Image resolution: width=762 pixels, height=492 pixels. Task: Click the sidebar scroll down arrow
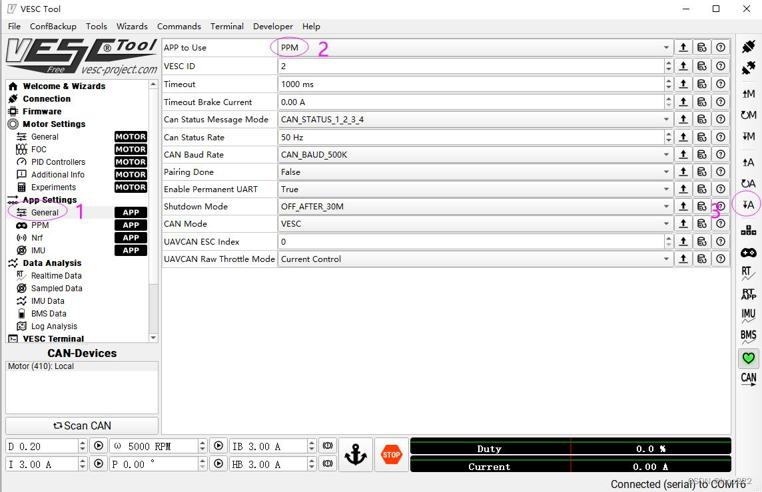(154, 337)
